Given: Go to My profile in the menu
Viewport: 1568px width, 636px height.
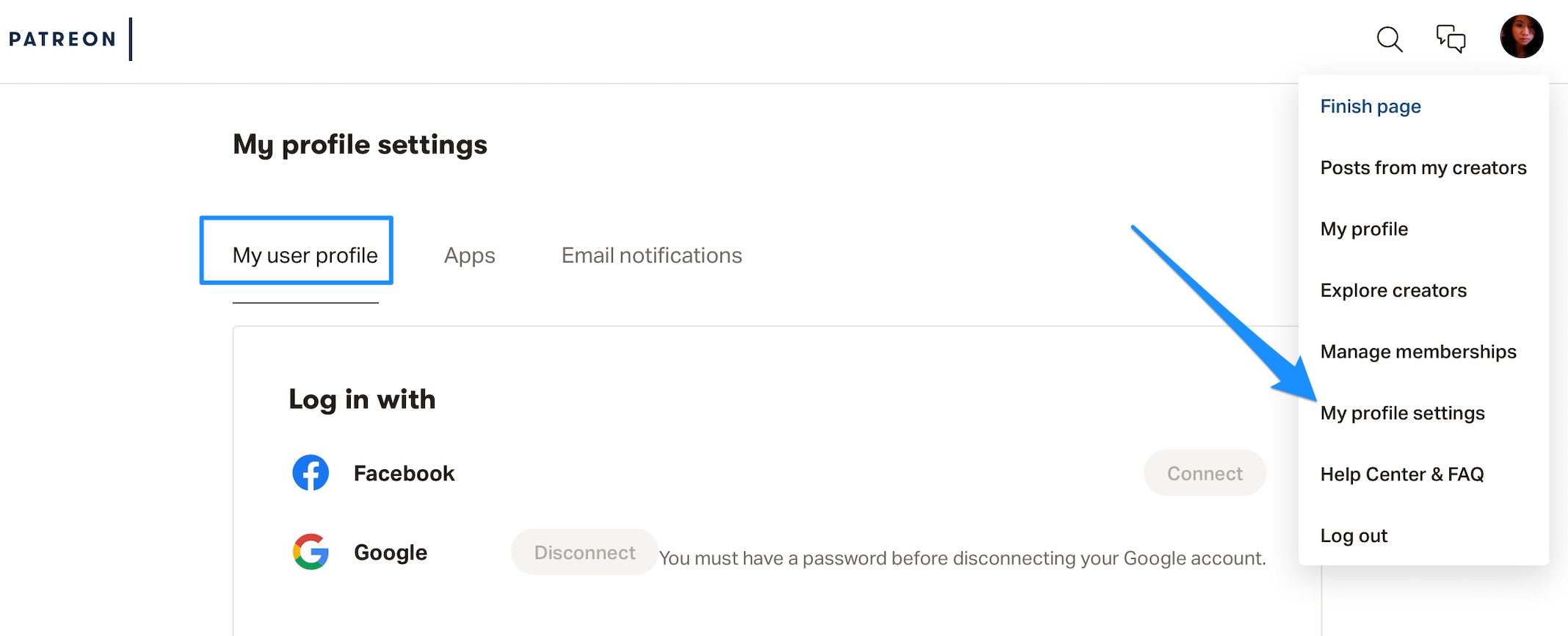Looking at the screenshot, I should [1364, 229].
